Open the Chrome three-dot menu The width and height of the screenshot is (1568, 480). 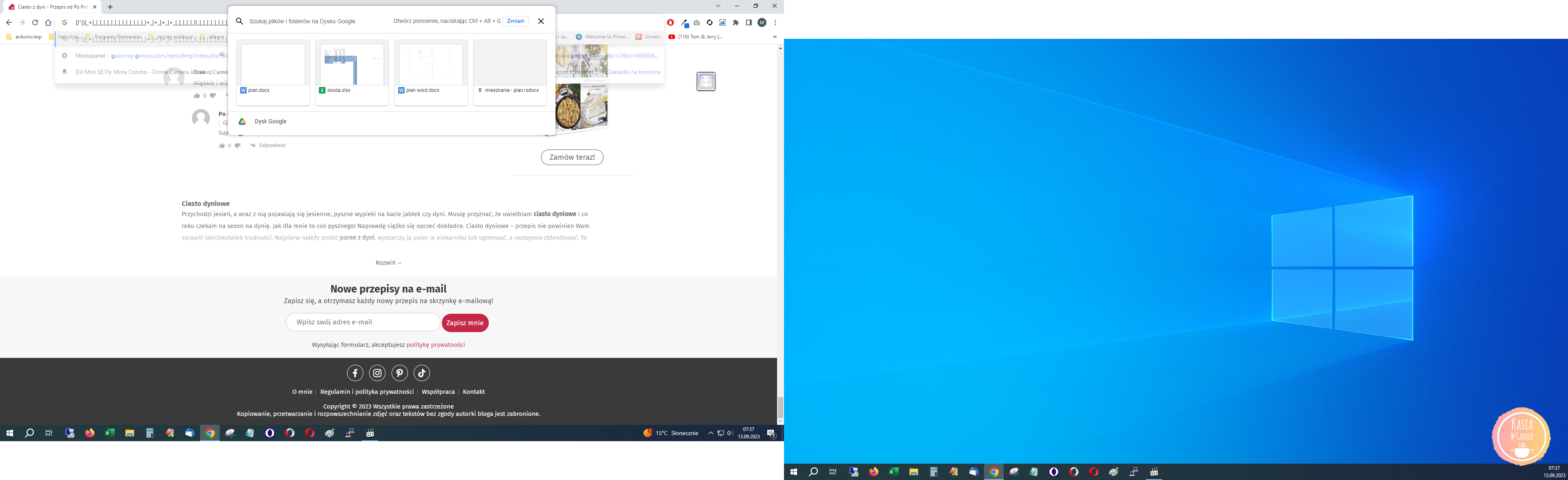click(x=775, y=22)
